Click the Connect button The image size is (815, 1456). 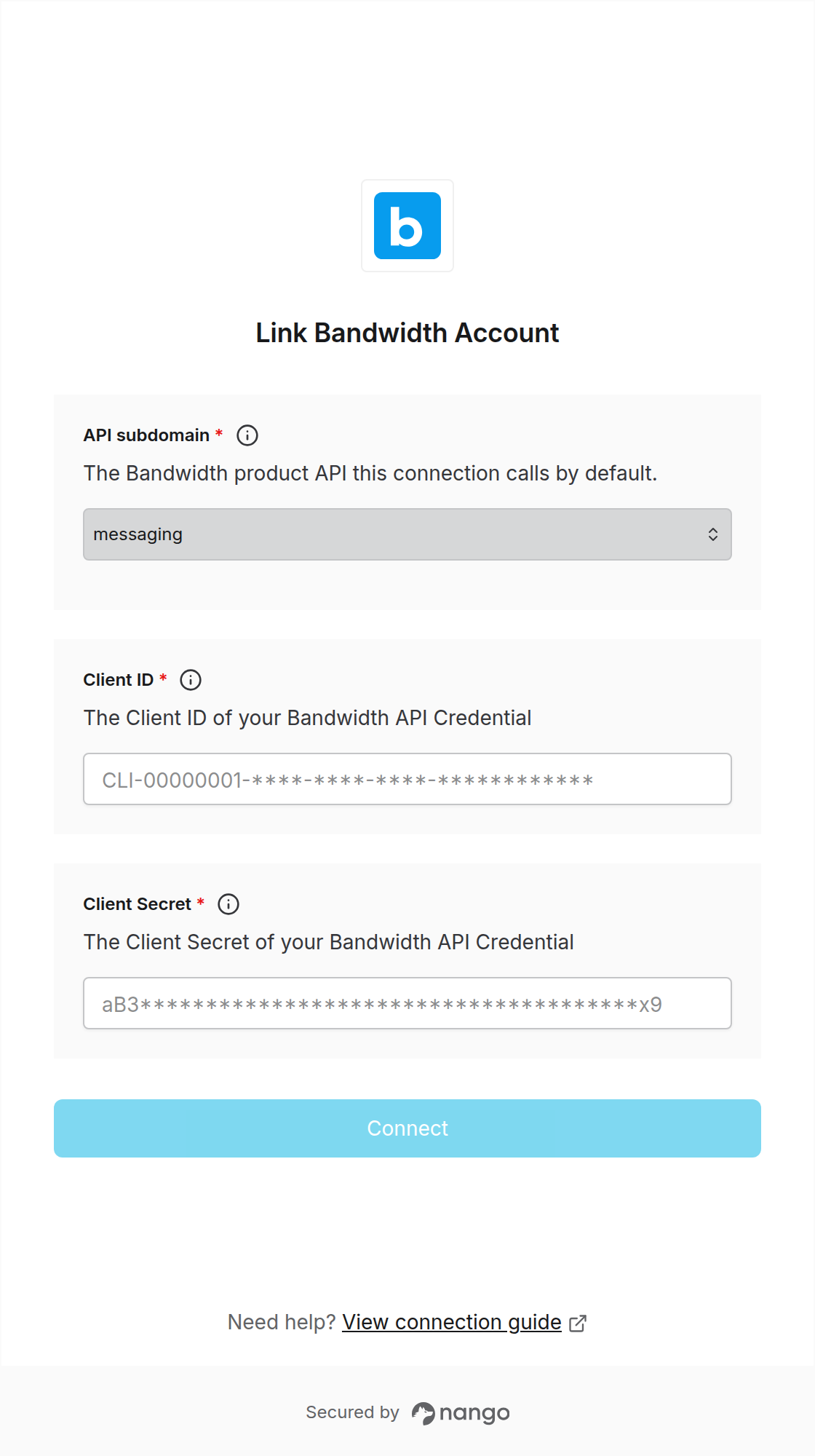point(407,1128)
